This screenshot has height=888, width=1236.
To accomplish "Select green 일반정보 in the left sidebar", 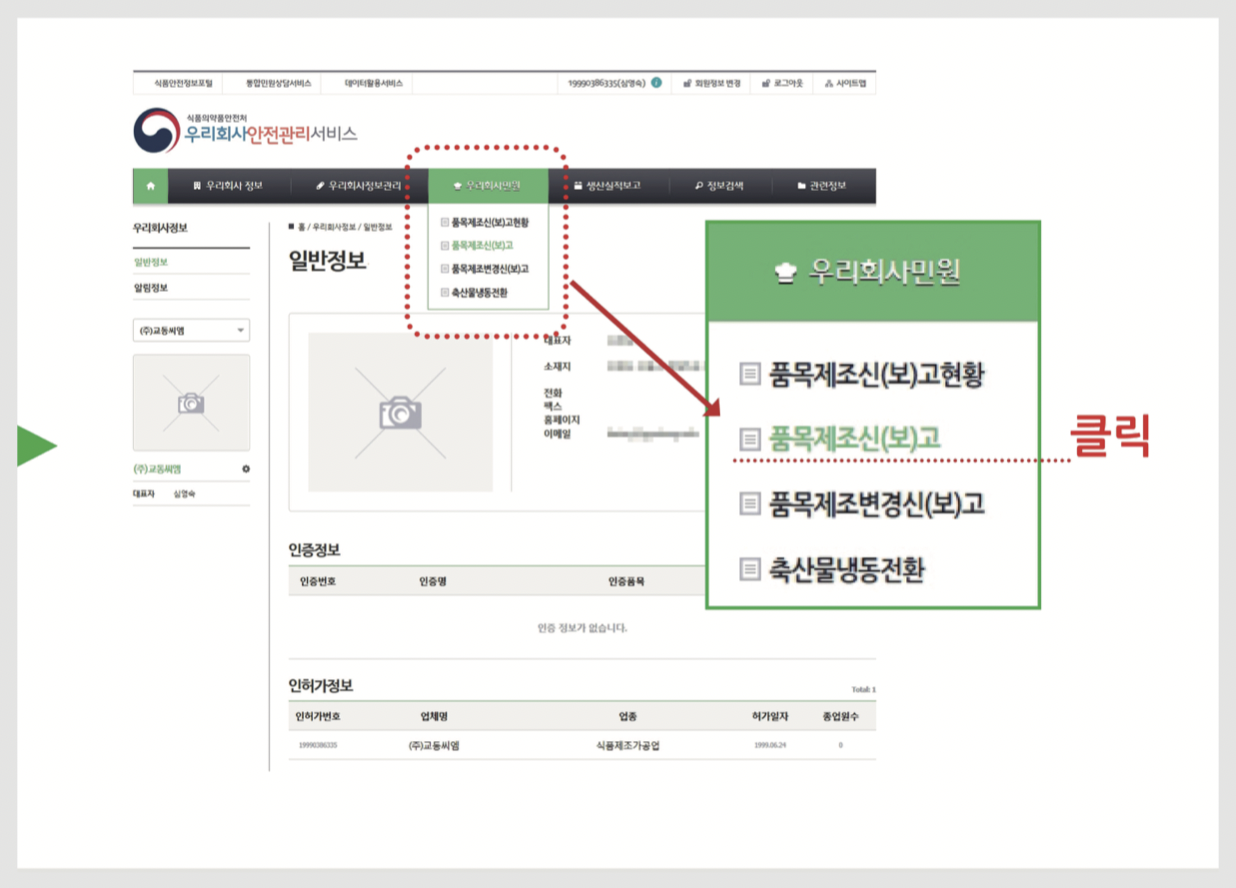I will click(x=151, y=262).
